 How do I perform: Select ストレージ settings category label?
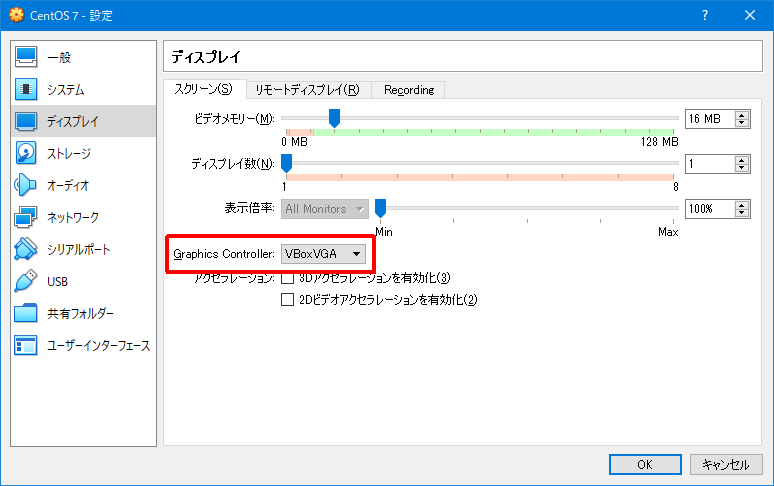click(x=69, y=154)
